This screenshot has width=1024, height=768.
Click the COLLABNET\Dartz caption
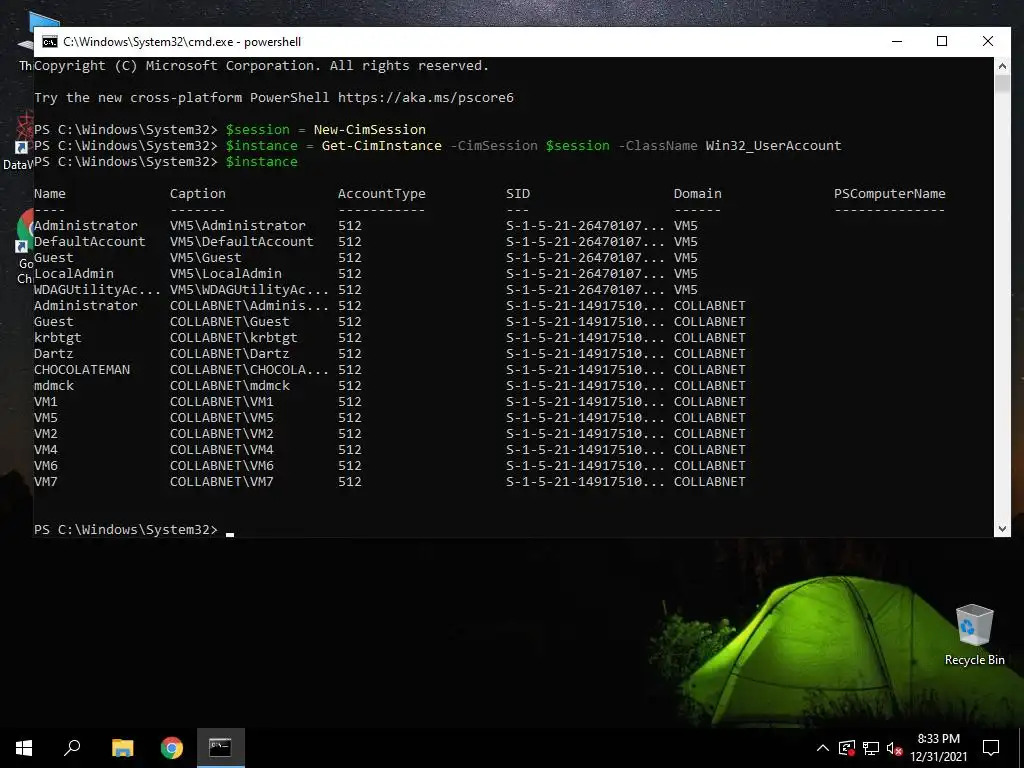[x=229, y=354]
